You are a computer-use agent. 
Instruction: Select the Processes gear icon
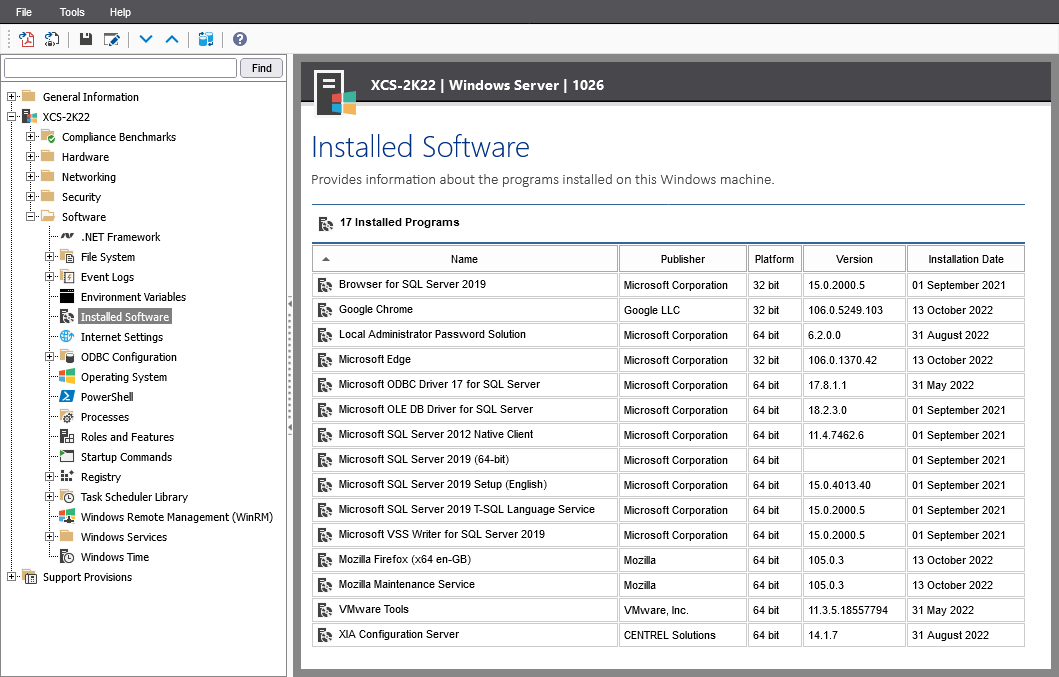point(67,417)
